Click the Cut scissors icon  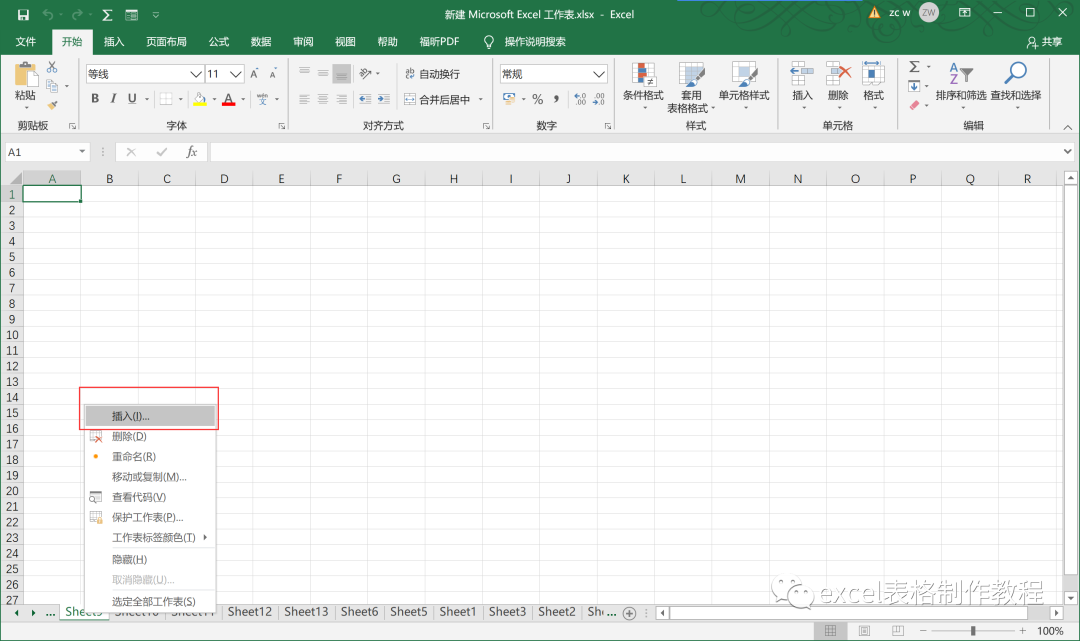(x=52, y=67)
